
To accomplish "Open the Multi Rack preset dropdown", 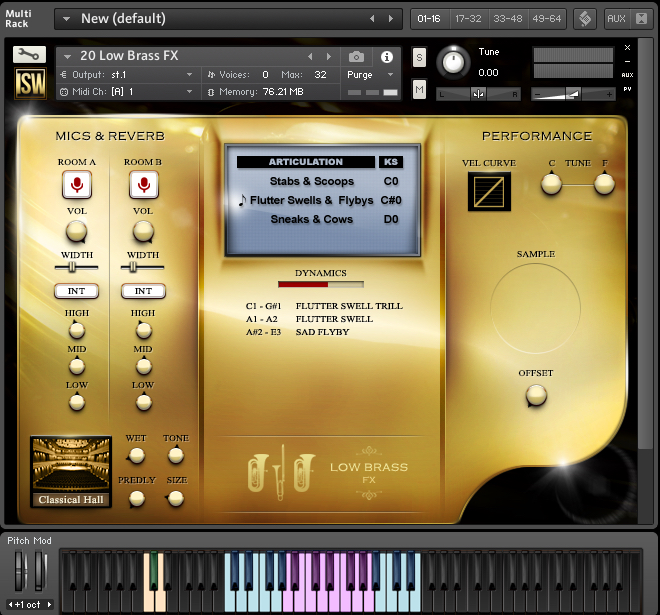I will pyautogui.click(x=65, y=18).
